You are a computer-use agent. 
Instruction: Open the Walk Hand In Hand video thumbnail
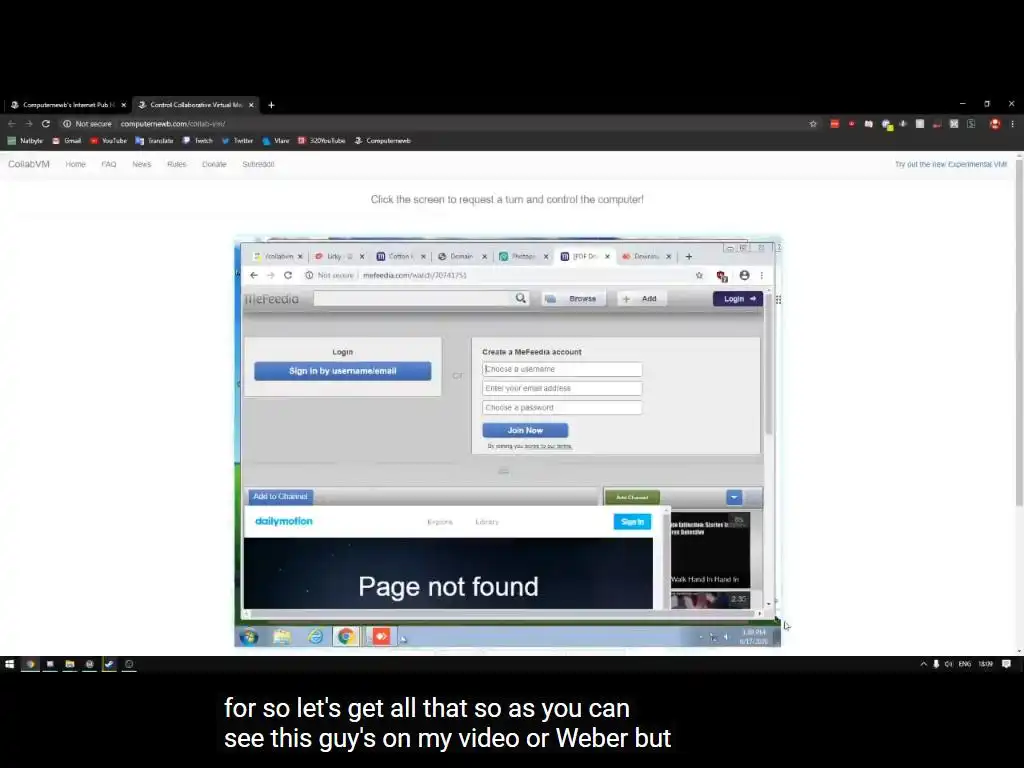[x=710, y=549]
